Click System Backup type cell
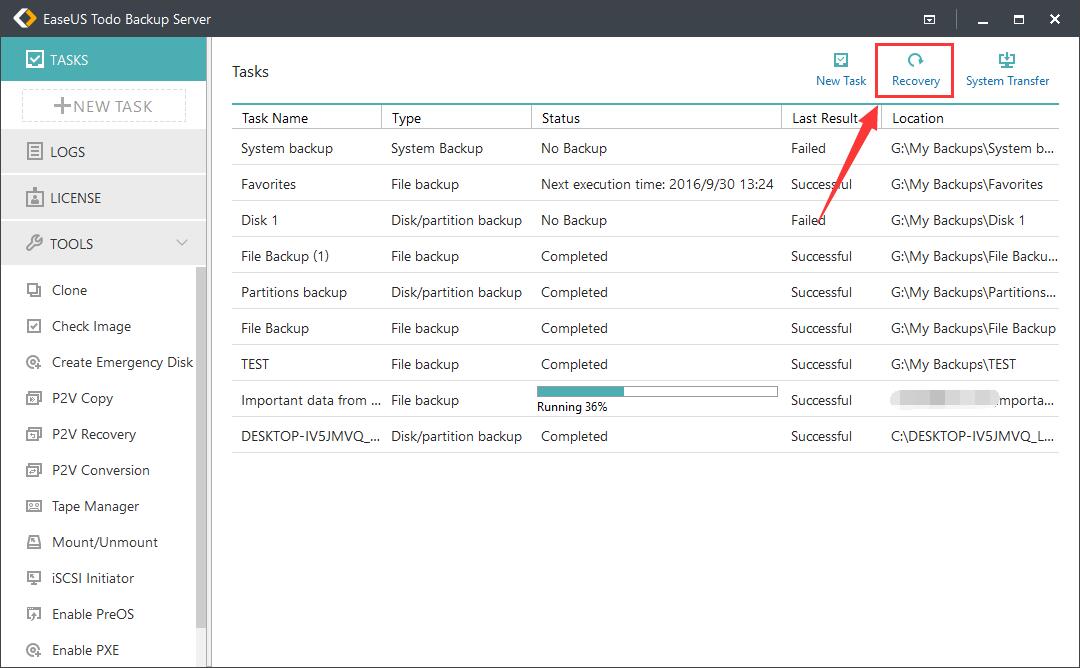Screen dimensions: 1080x668 [x=437, y=148]
